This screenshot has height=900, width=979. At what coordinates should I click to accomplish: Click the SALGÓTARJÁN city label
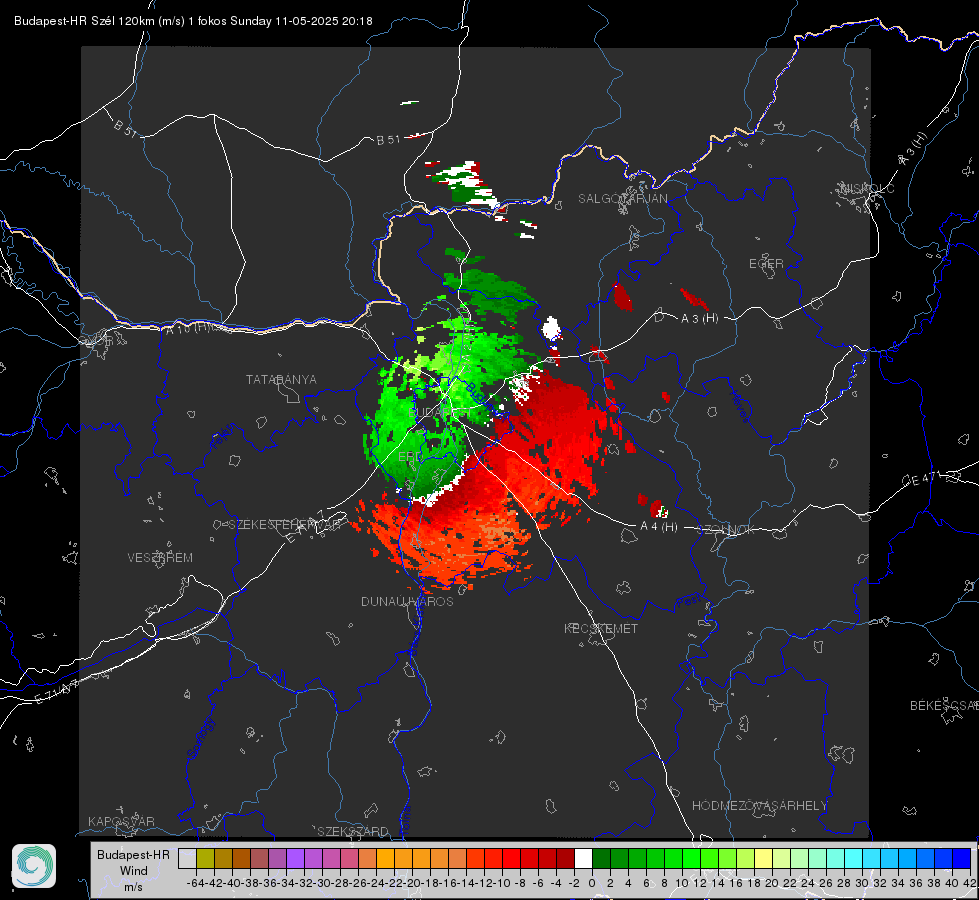coord(622,199)
